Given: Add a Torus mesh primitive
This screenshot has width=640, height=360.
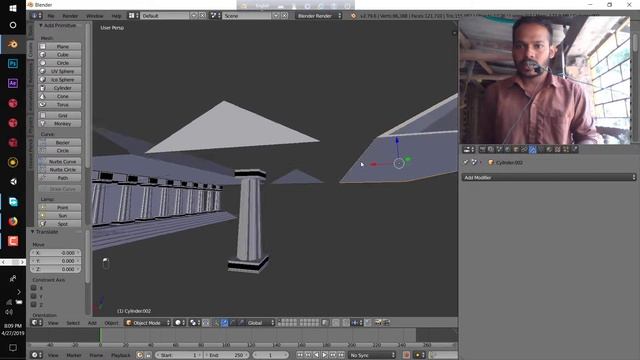Looking at the screenshot, I should click(x=60, y=104).
